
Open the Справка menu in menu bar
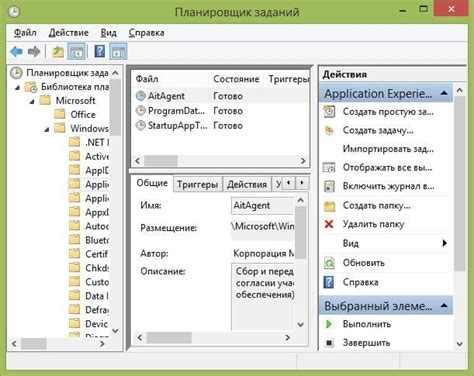pos(147,33)
